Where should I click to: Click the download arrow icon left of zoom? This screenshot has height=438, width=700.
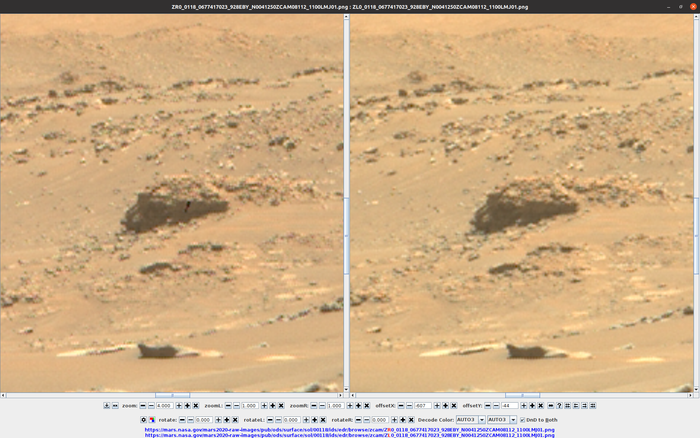click(x=107, y=405)
